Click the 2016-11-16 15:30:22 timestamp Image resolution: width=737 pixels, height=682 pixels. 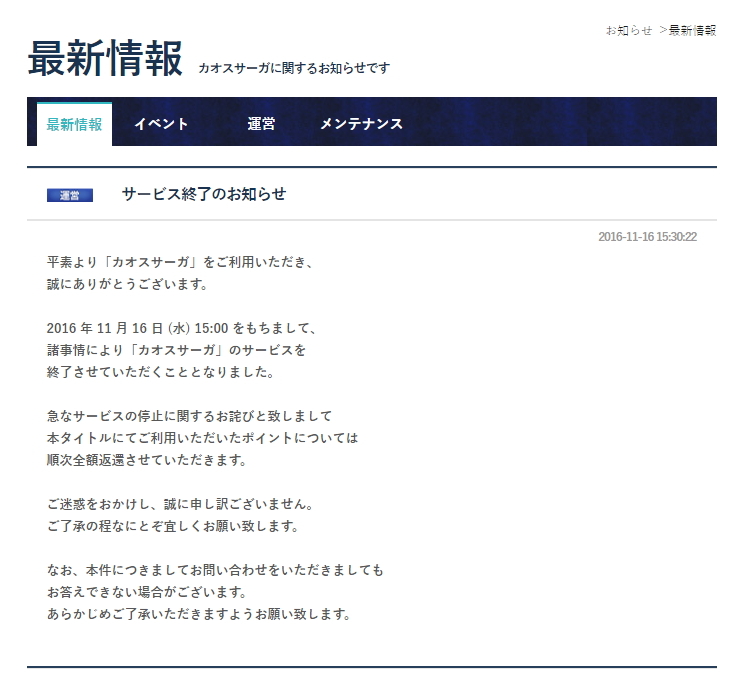click(x=647, y=237)
